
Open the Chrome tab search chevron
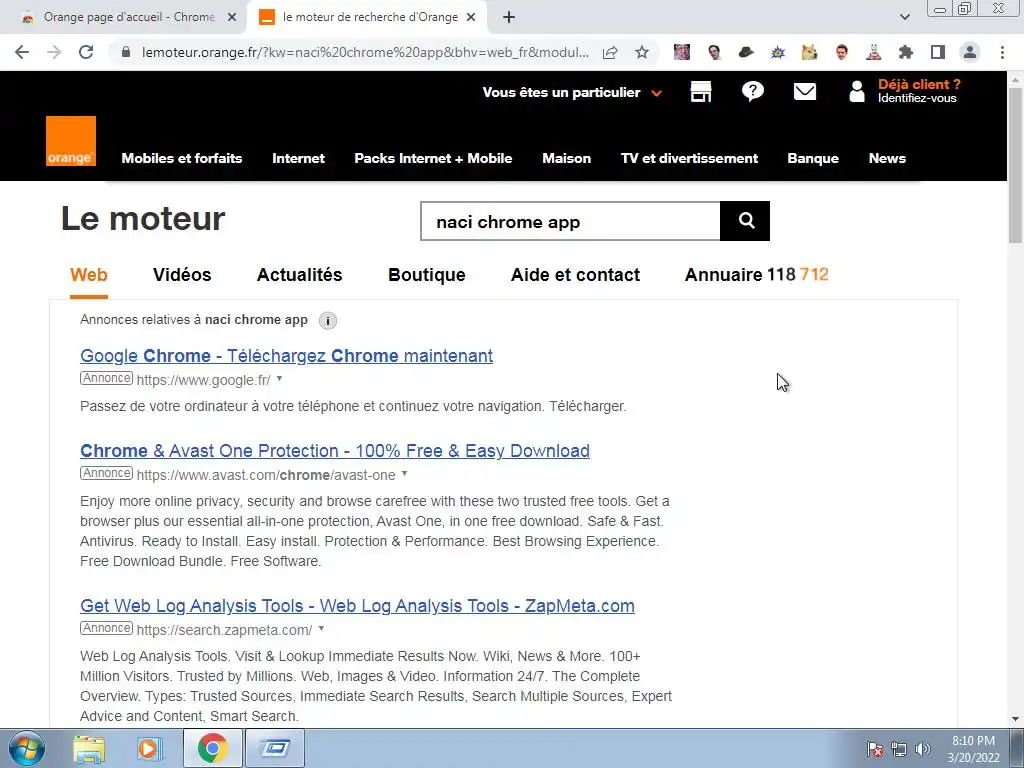(x=904, y=17)
